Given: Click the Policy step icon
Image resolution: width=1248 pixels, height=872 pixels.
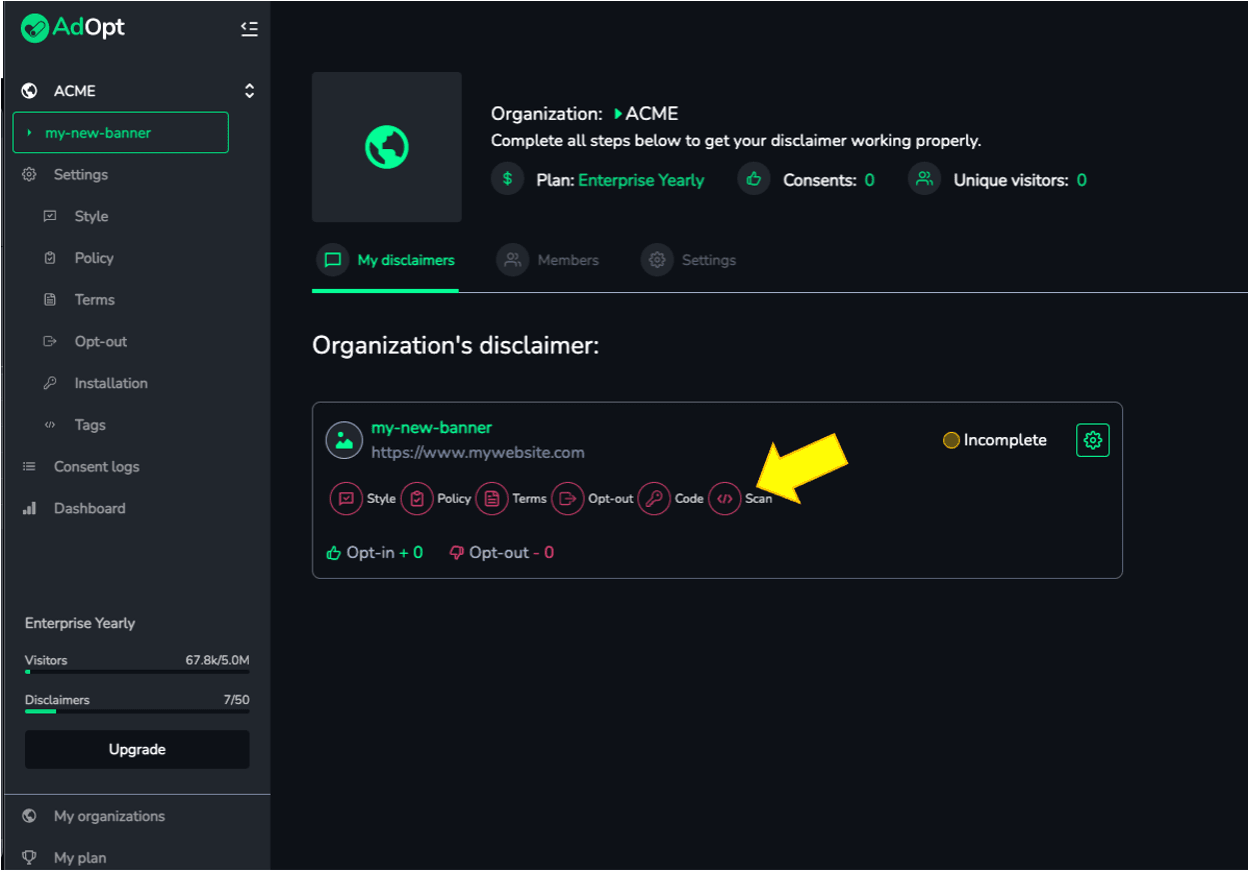Looking at the screenshot, I should click(x=417, y=498).
